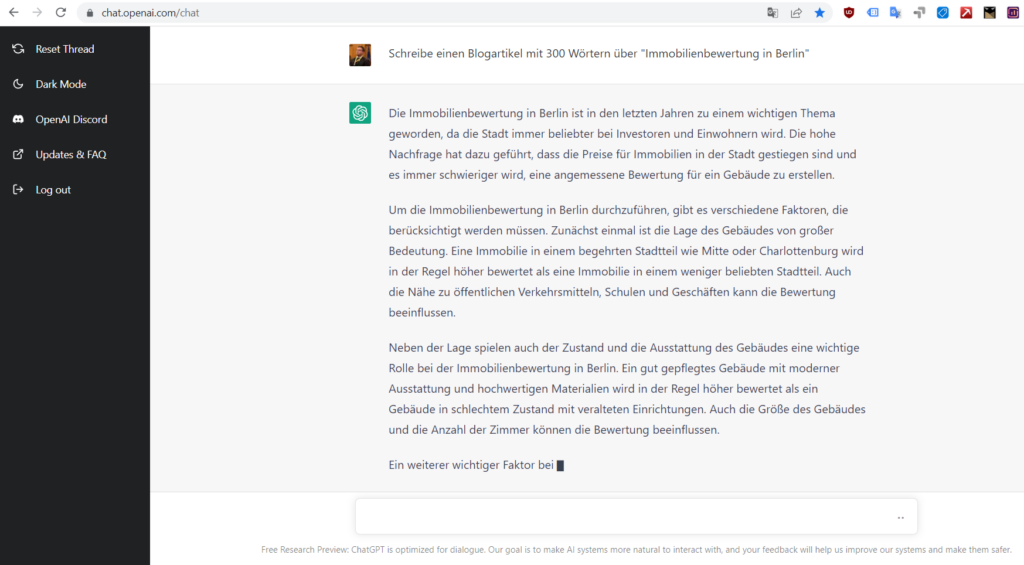Open the black and tan envelope extension
The image size is (1024, 565).
click(x=990, y=12)
